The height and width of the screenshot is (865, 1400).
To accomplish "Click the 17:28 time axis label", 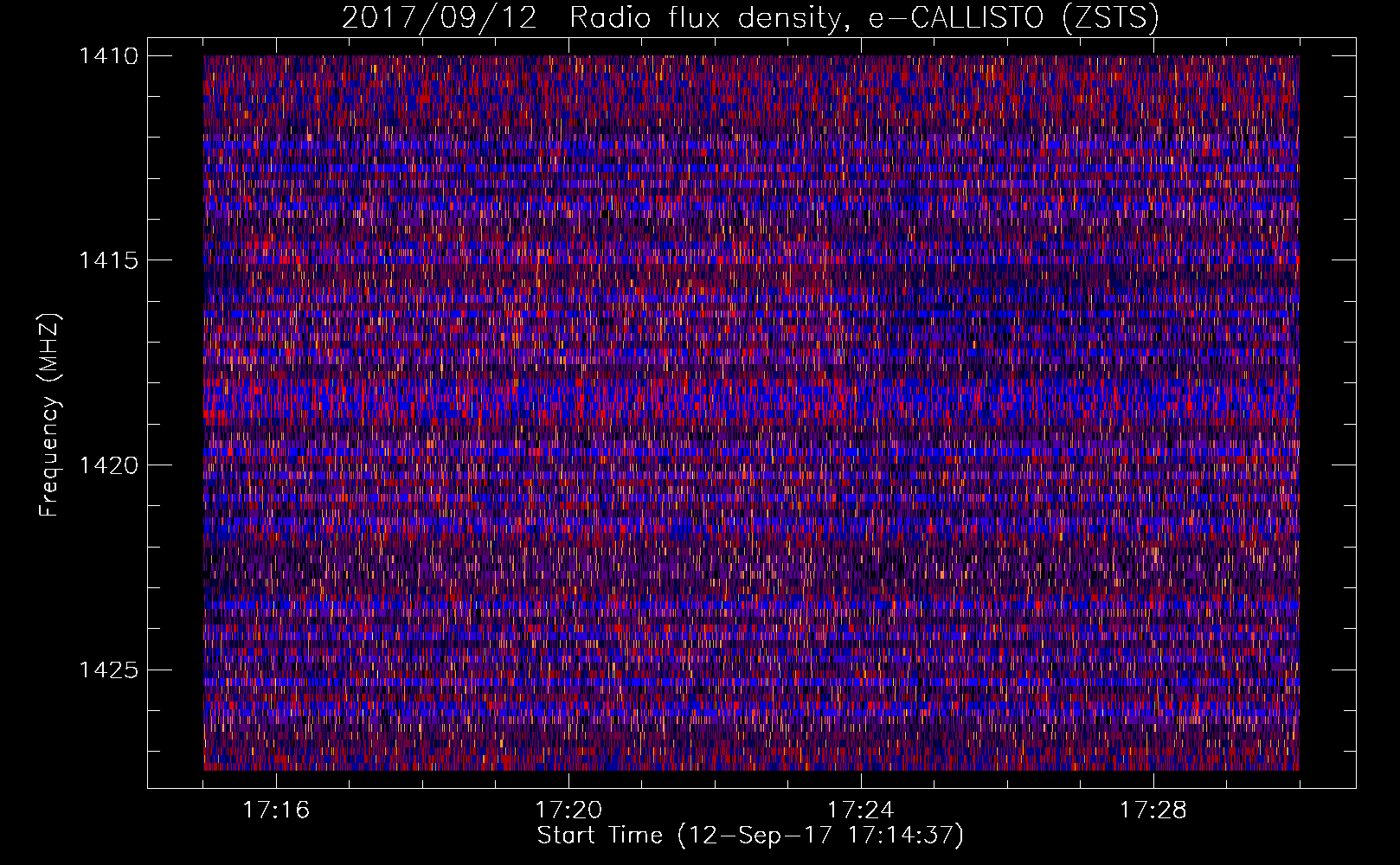I will [1153, 811].
